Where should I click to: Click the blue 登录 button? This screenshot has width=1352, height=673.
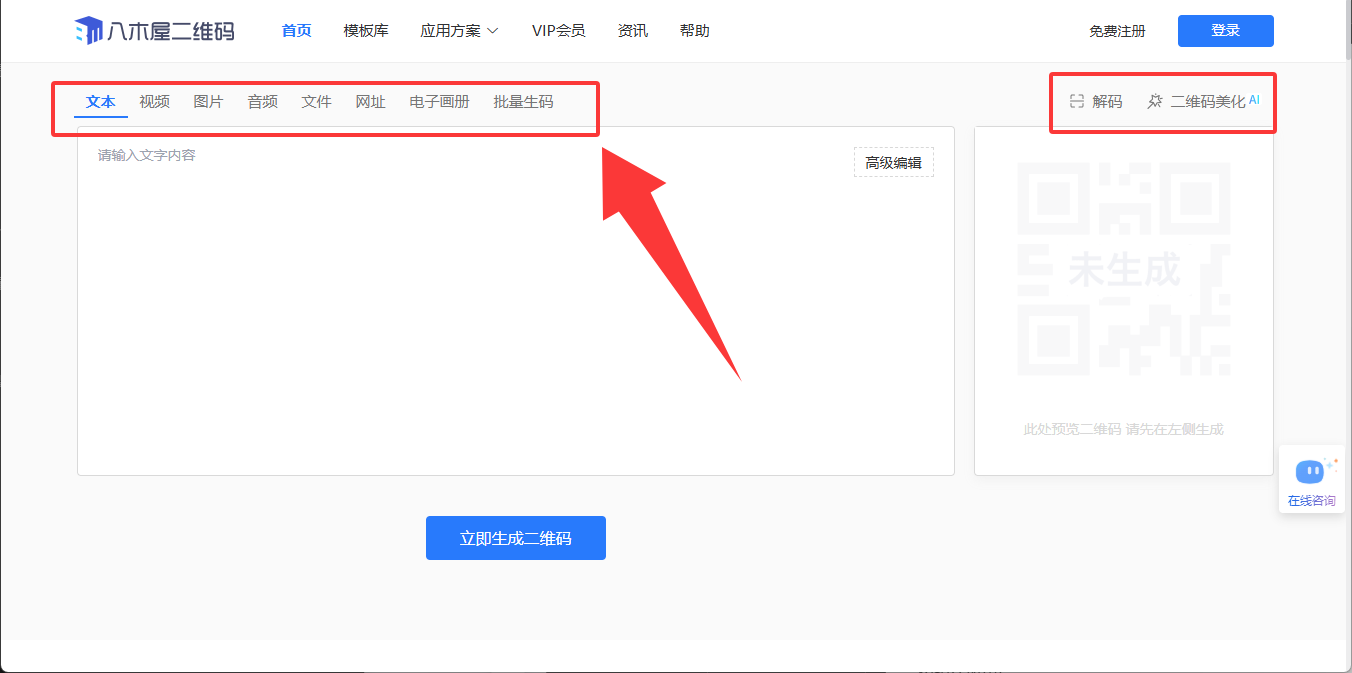[1225, 31]
